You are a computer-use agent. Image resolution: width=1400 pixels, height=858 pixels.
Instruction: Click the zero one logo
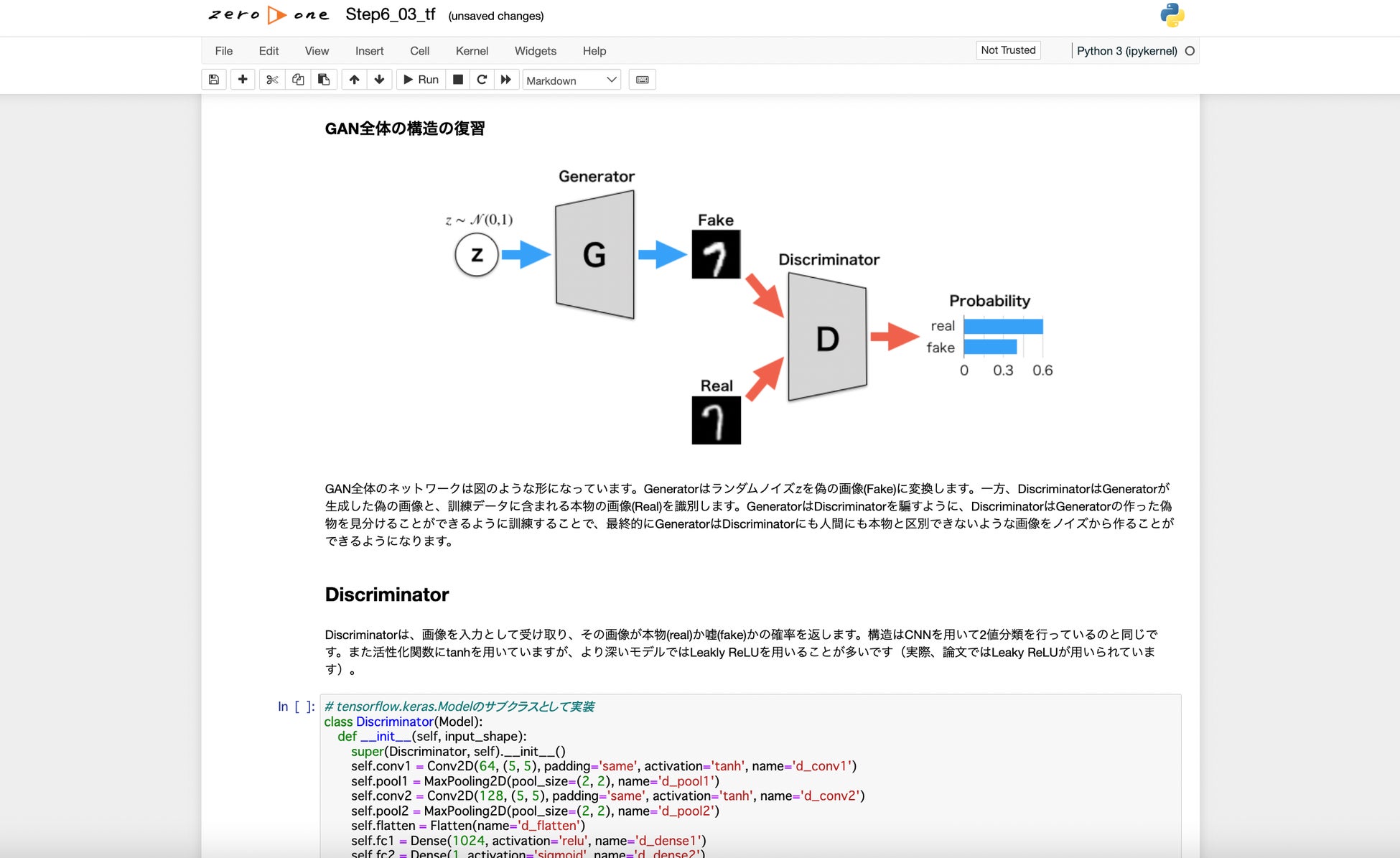[x=268, y=15]
